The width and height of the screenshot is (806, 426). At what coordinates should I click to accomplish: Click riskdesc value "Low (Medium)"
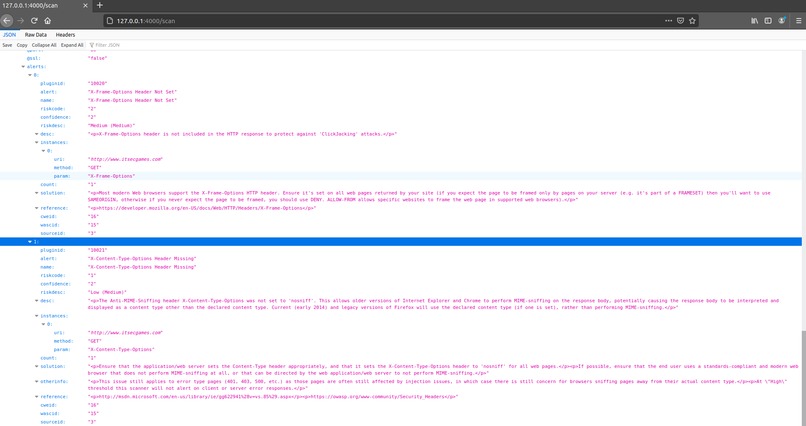107,292
